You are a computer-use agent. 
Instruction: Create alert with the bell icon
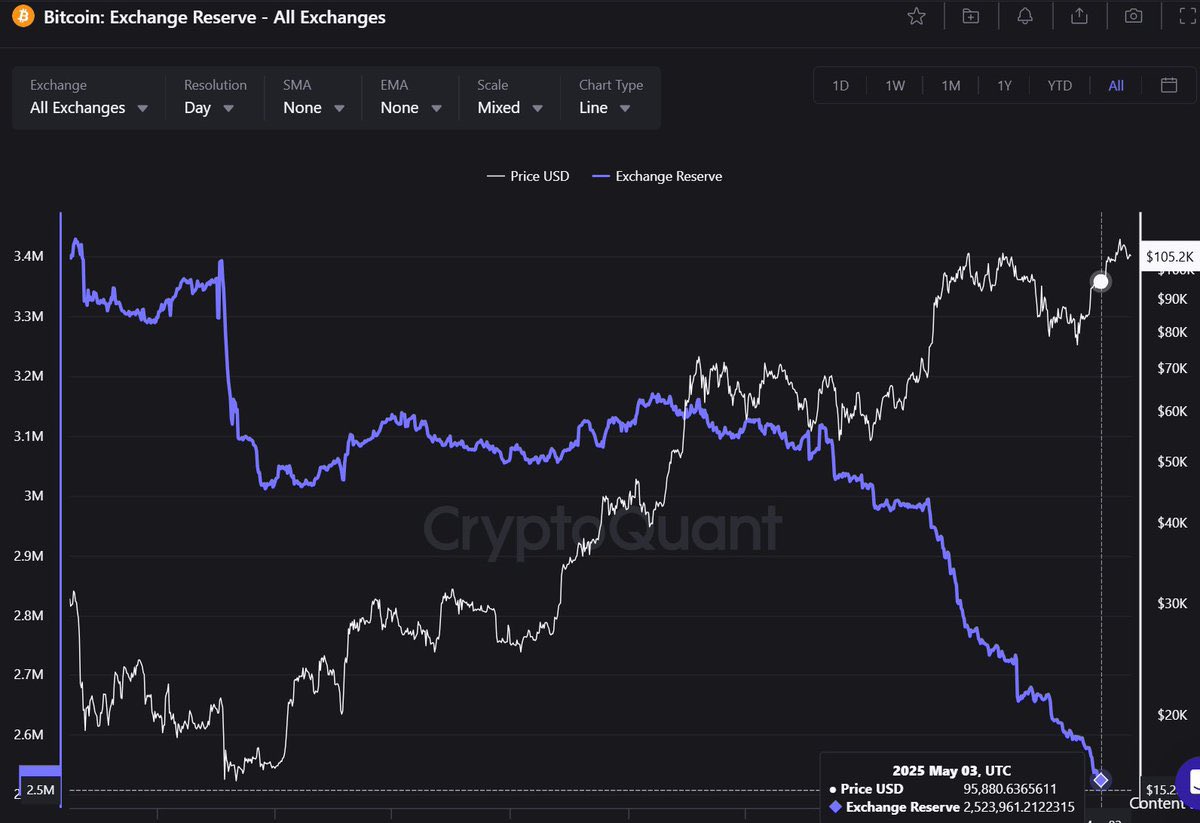point(1025,16)
